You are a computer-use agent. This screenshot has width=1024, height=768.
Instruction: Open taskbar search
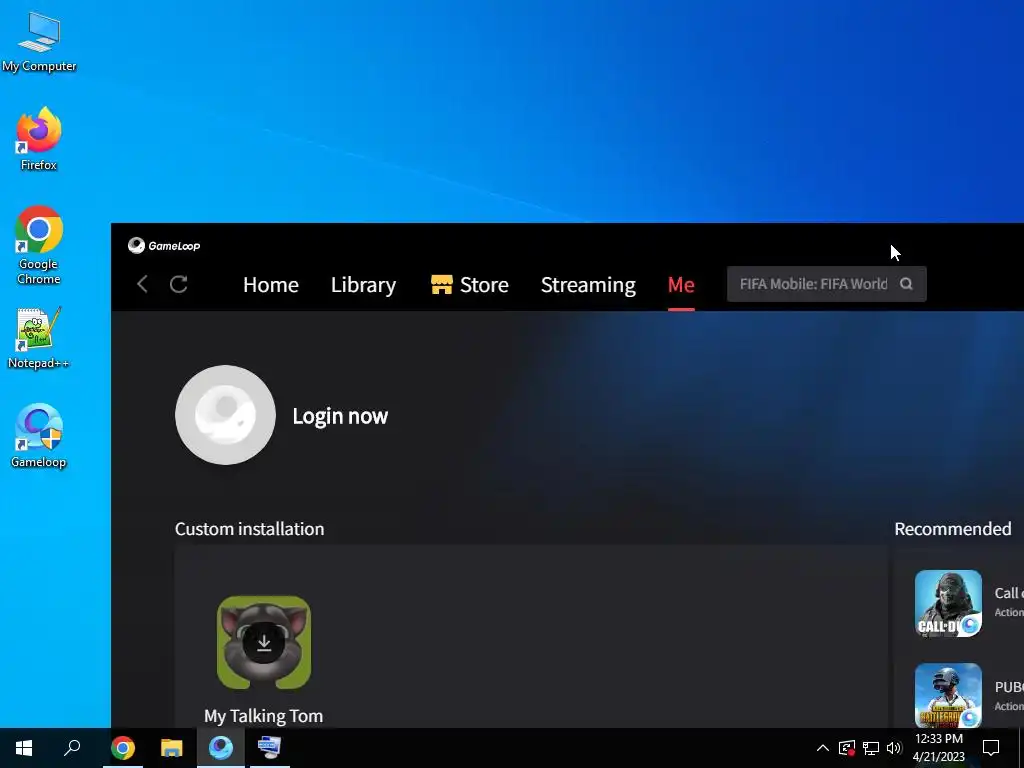point(72,748)
